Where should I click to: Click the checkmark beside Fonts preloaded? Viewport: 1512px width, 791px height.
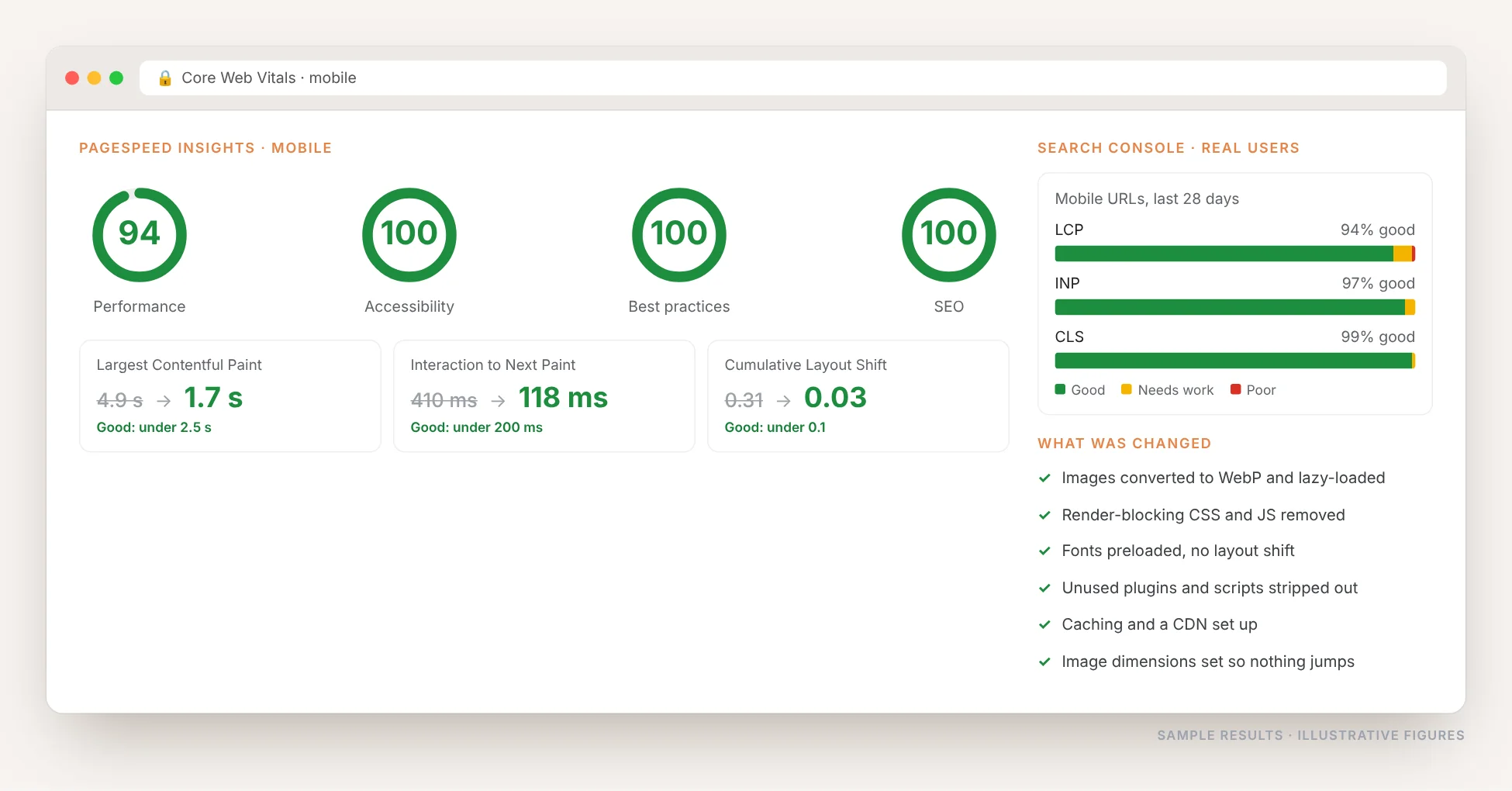click(x=1044, y=551)
